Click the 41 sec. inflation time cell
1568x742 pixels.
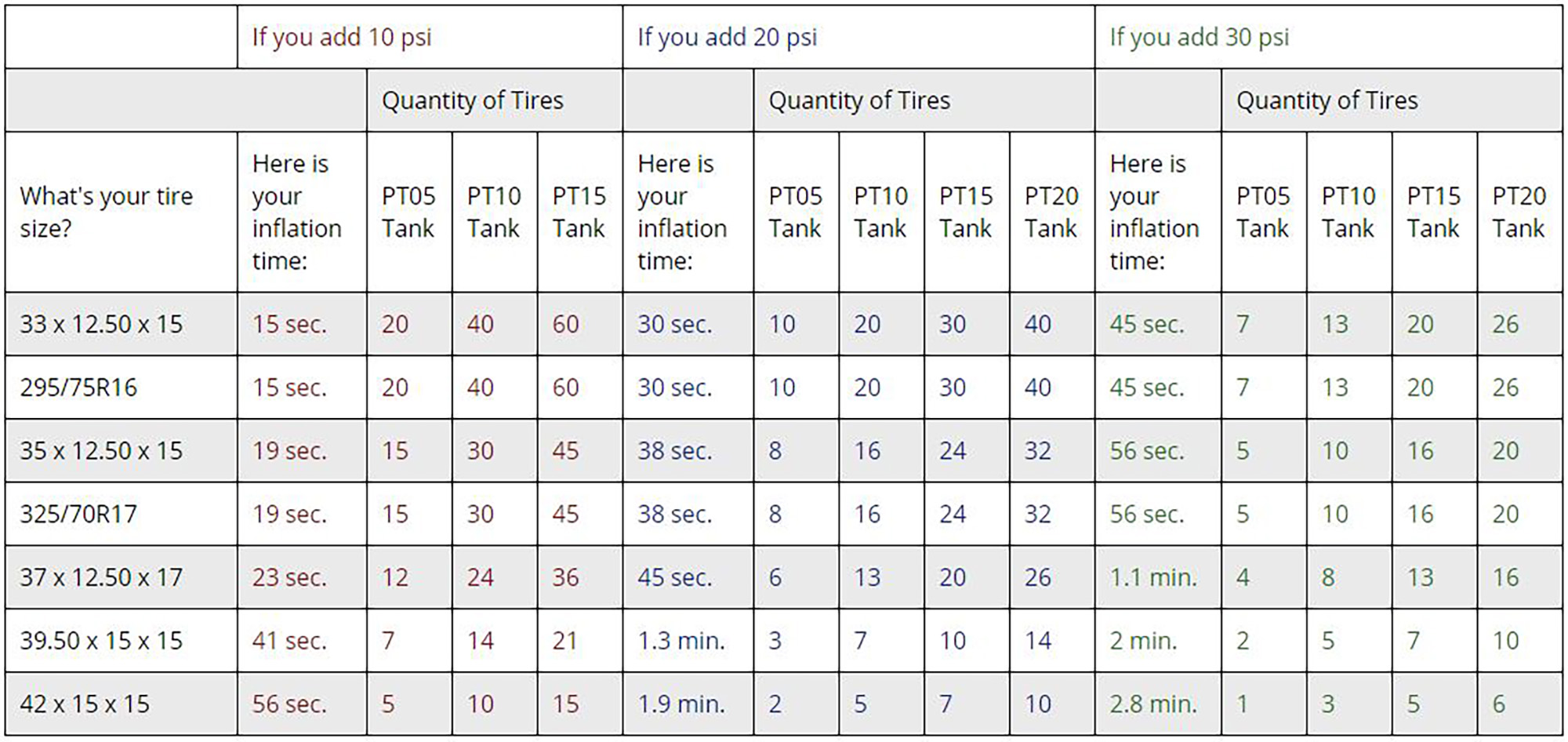pyautogui.click(x=302, y=641)
